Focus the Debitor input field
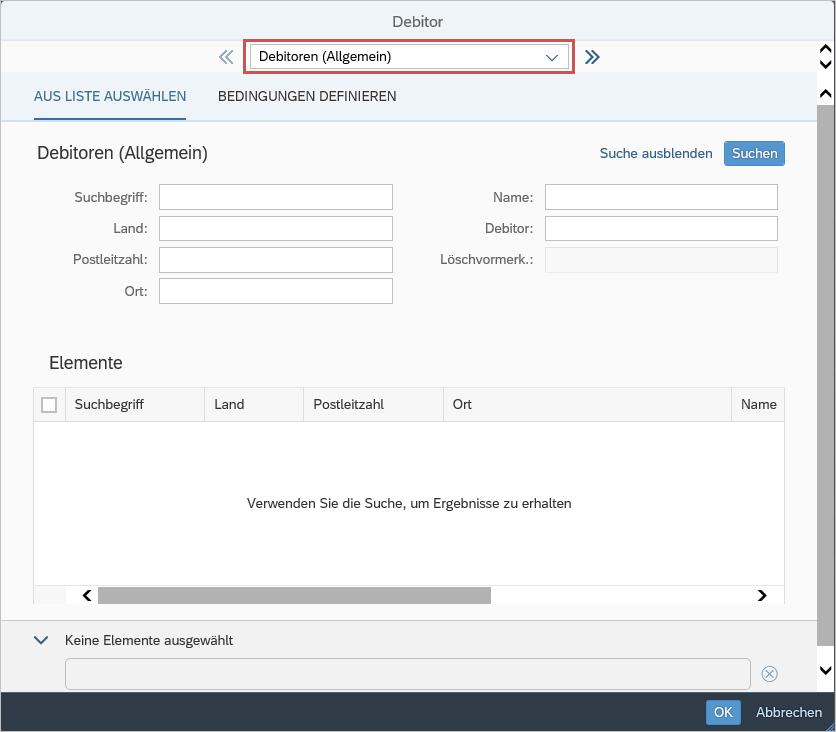 click(x=661, y=228)
